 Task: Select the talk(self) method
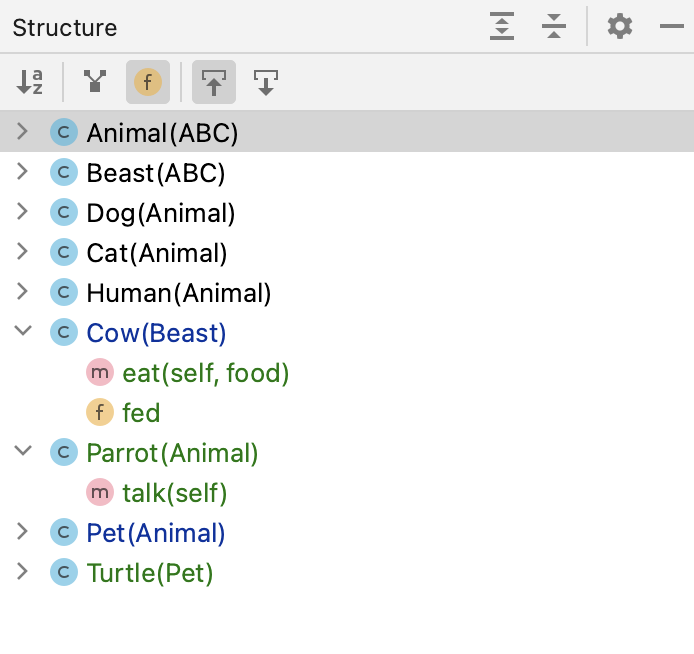click(x=175, y=493)
